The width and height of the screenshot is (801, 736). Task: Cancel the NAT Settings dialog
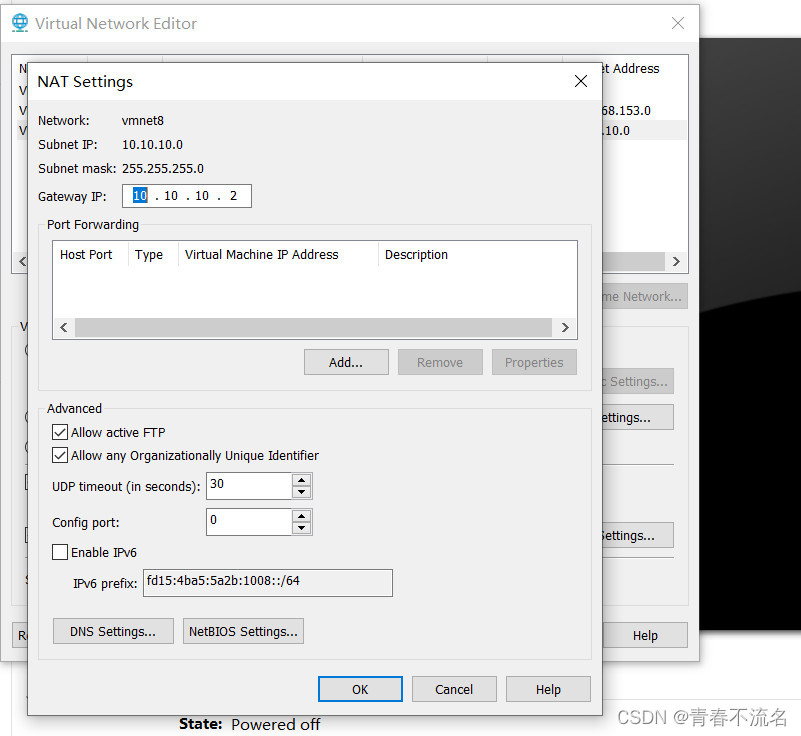[454, 689]
